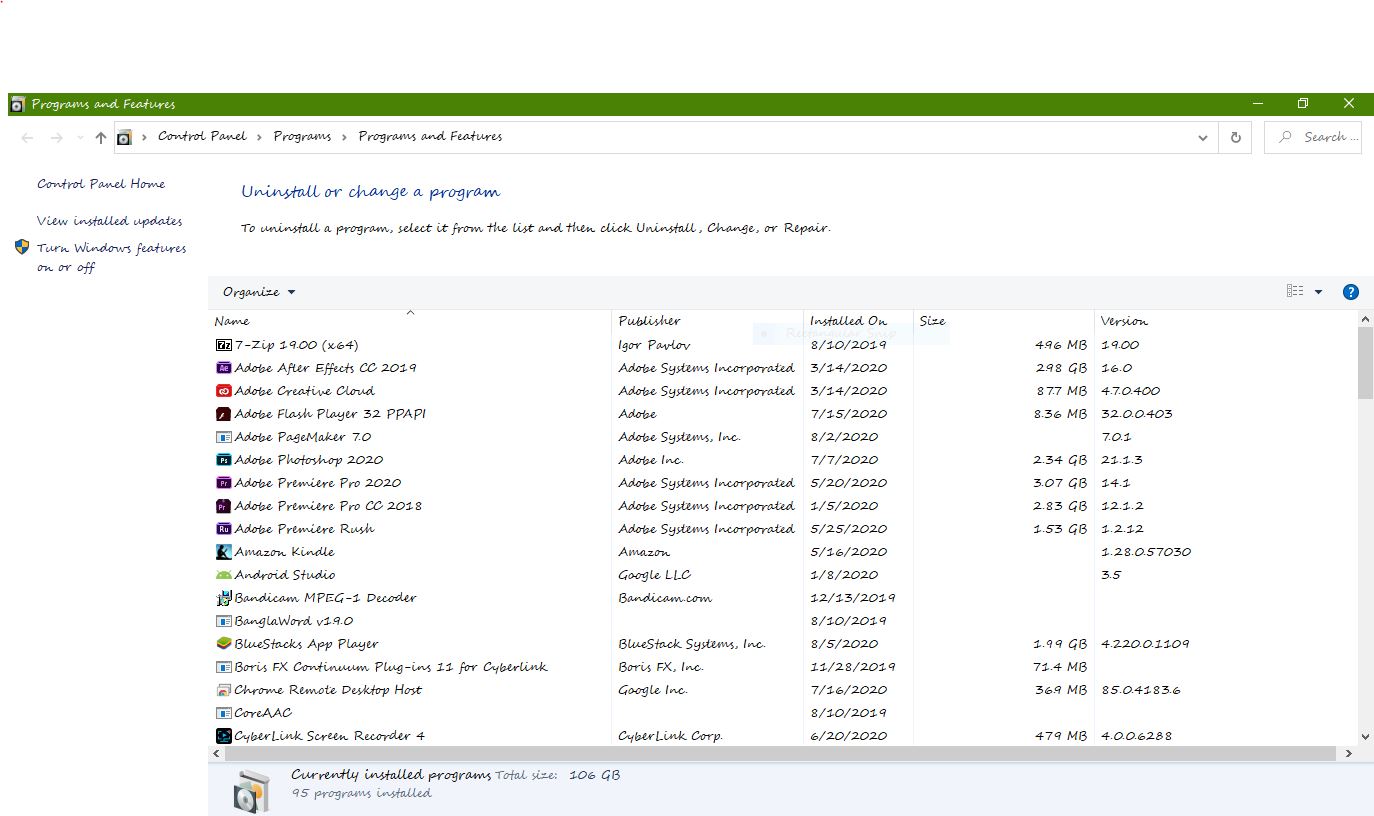Expand the address bar history dropdown
The width and height of the screenshot is (1374, 816).
click(1202, 138)
